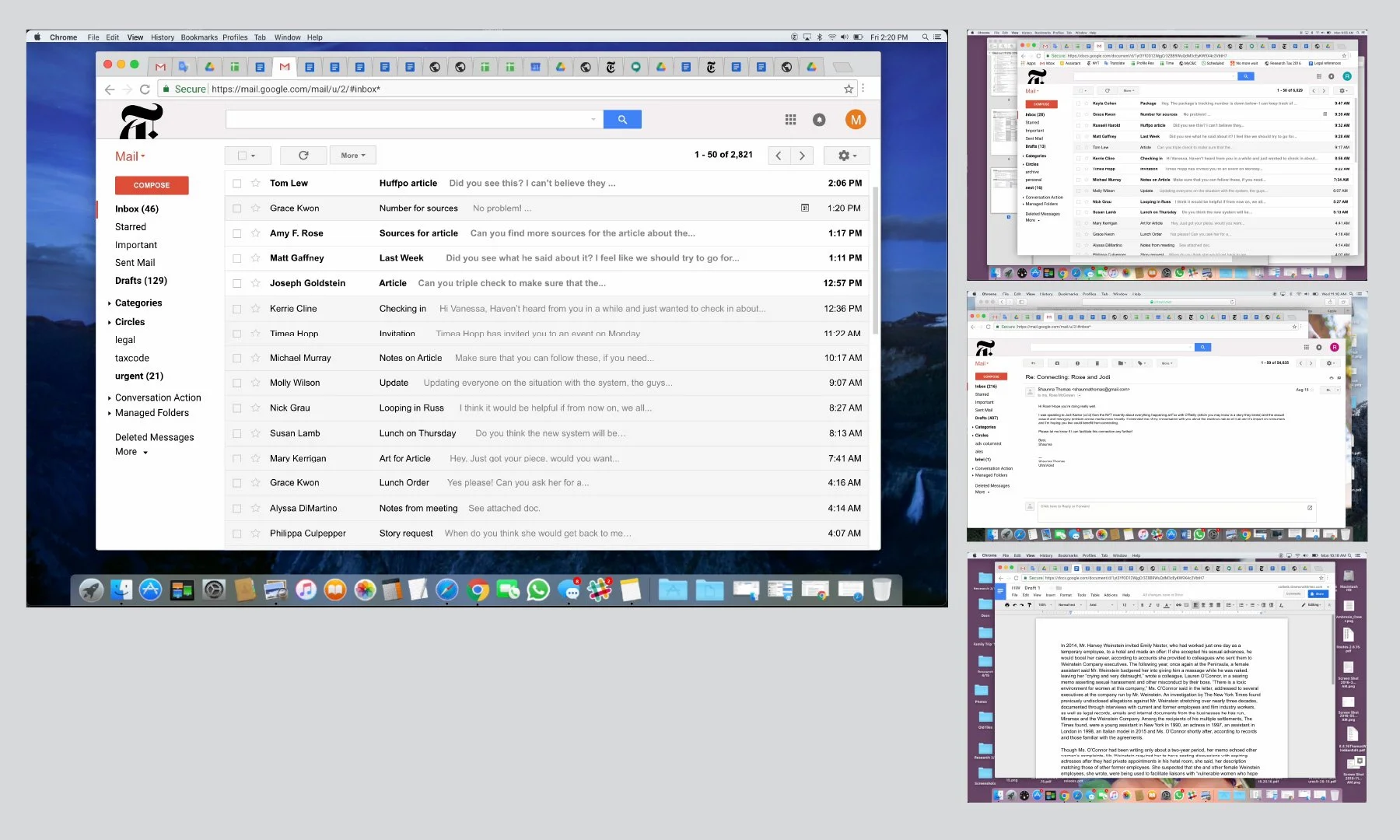
Task: Click in the Gmail search field
Action: 414,119
